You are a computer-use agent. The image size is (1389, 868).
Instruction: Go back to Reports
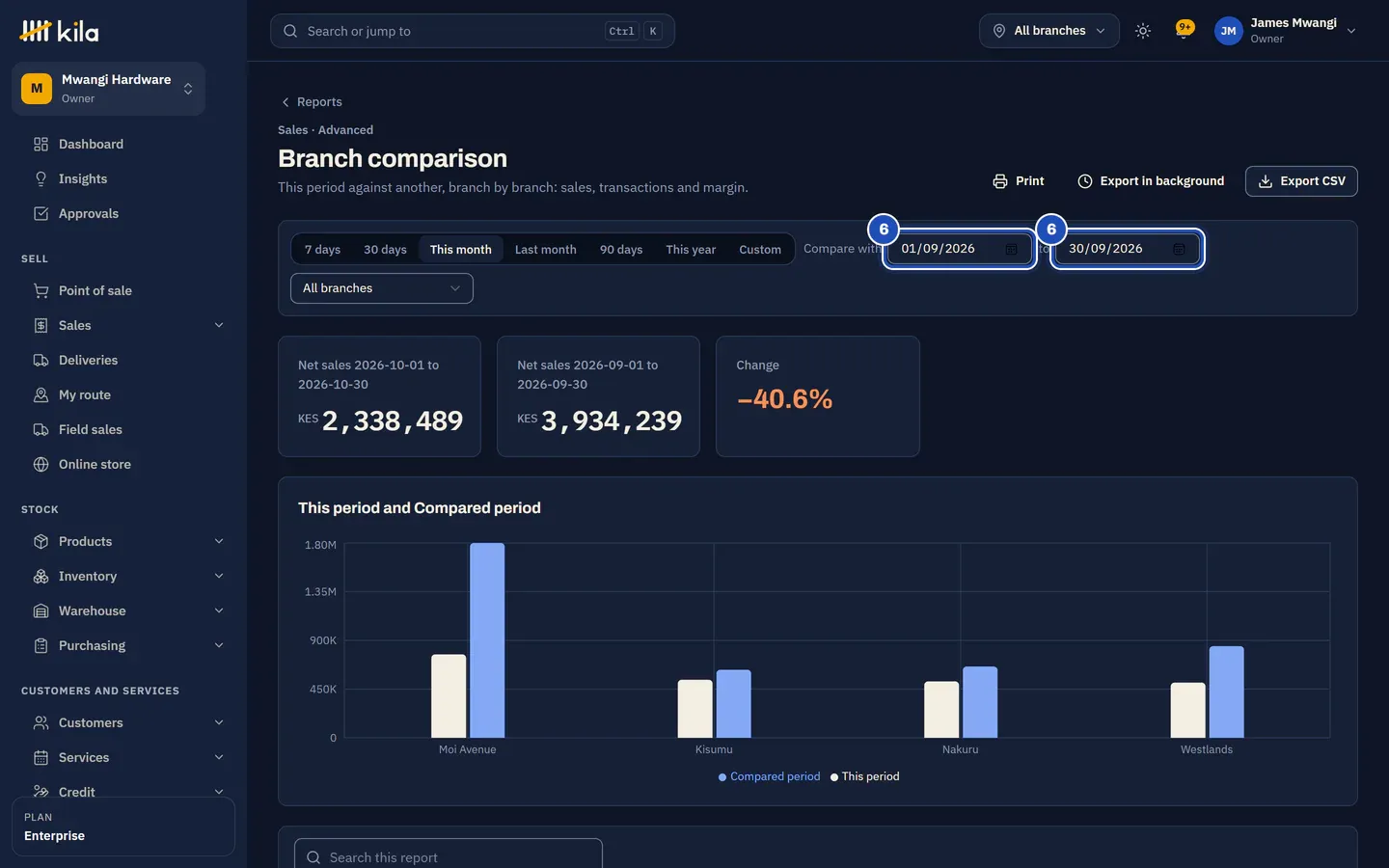[x=311, y=102]
